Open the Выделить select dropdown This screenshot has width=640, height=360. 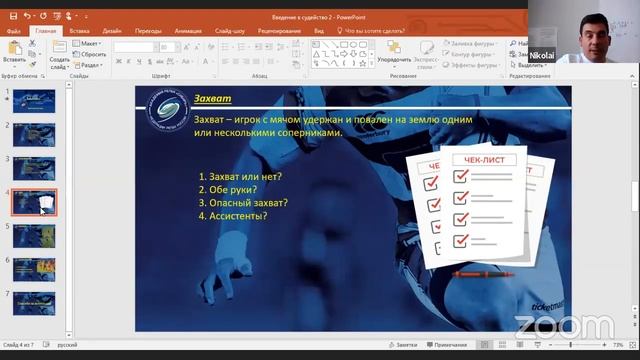point(528,65)
